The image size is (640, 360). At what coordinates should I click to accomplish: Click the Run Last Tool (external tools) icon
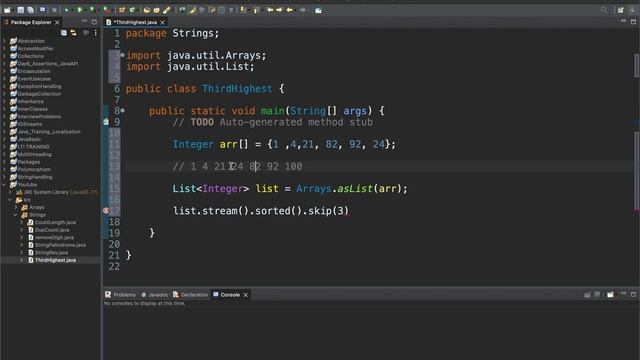coord(106,10)
